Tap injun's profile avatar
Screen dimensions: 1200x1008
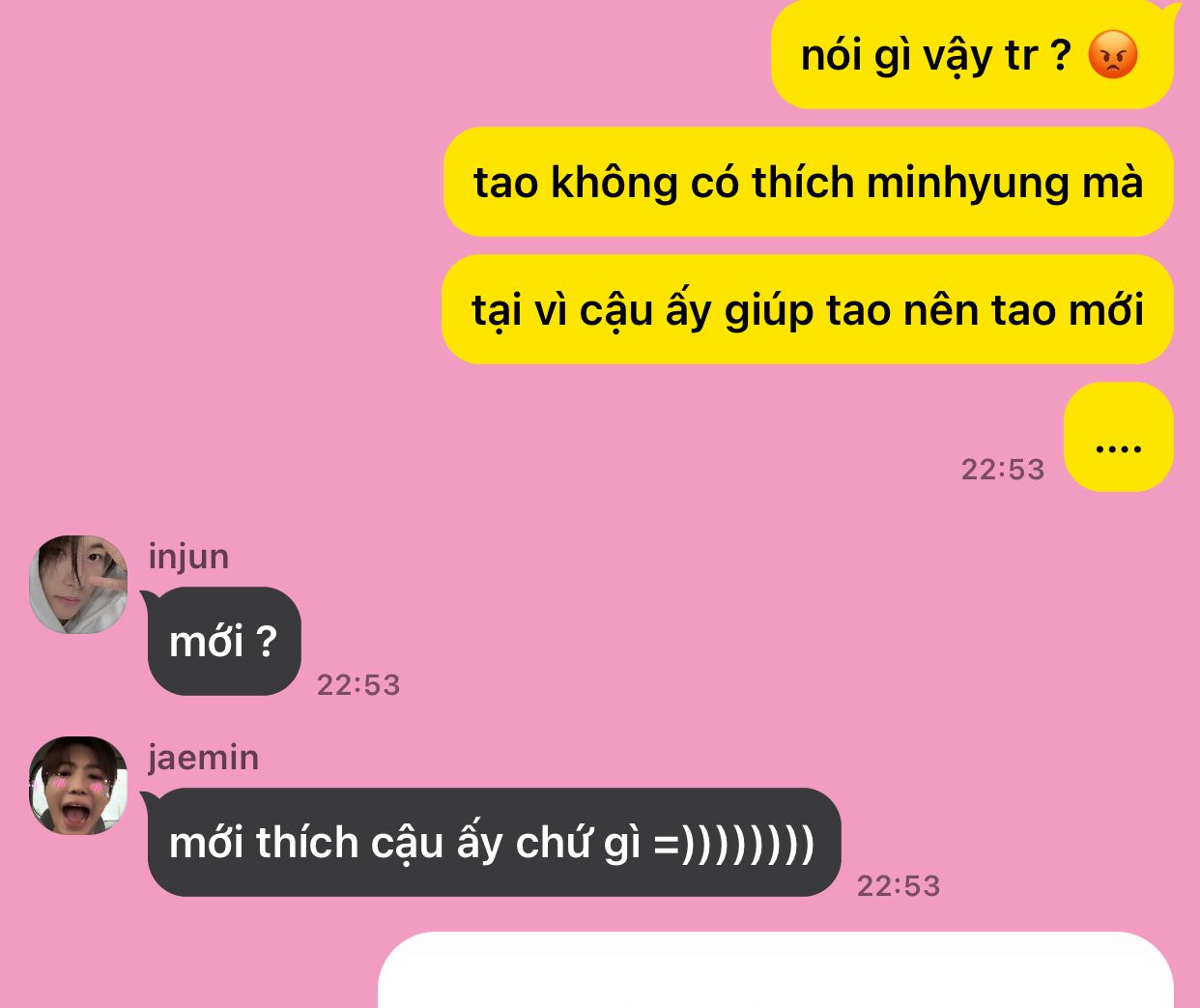point(78,585)
